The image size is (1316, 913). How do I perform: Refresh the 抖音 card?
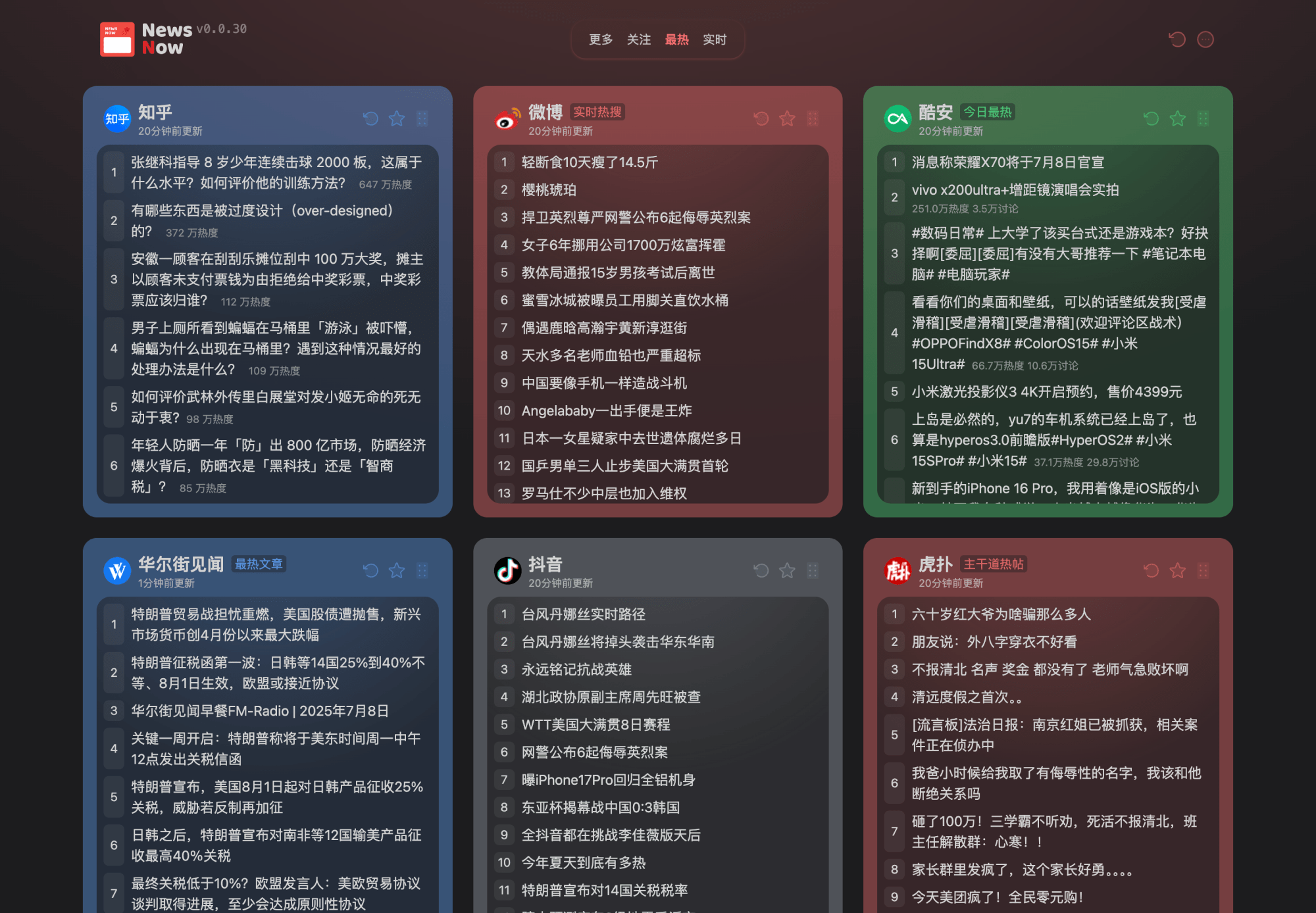tap(761, 570)
